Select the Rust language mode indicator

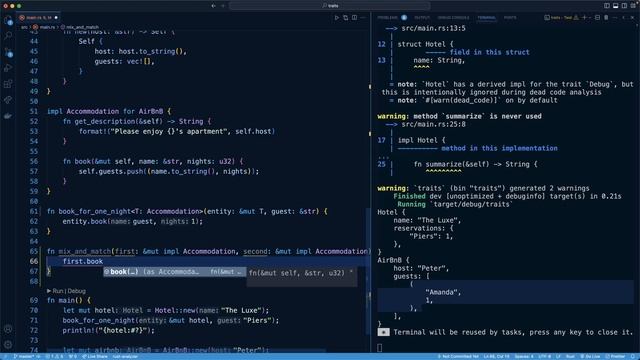570,356
